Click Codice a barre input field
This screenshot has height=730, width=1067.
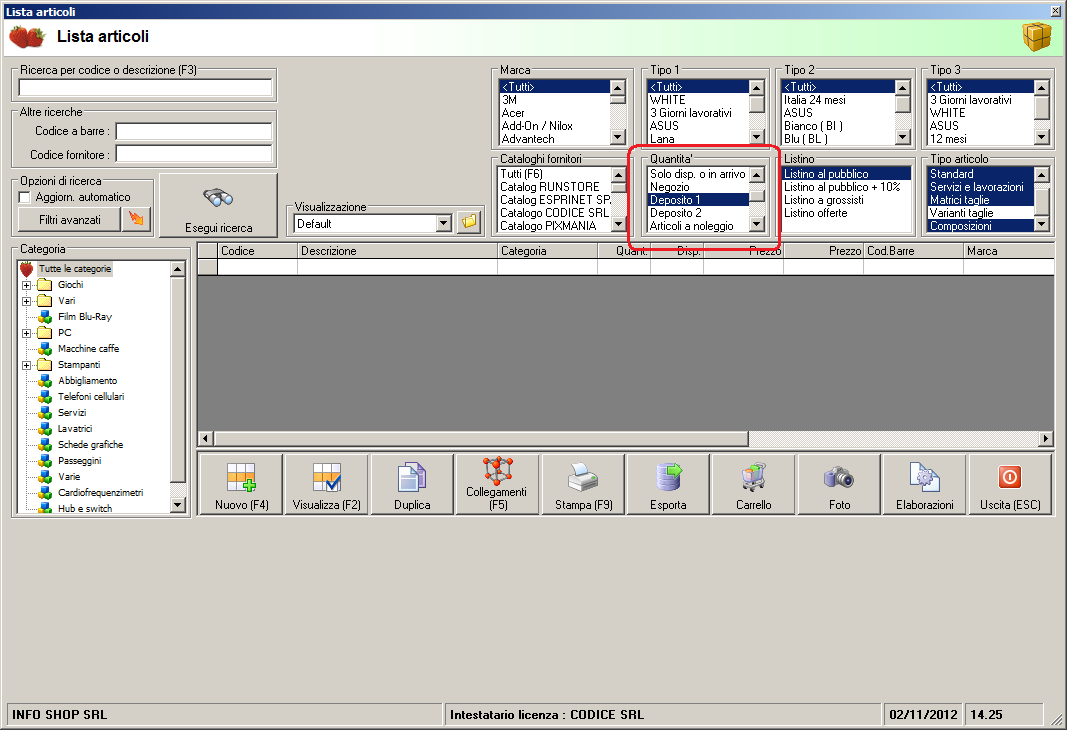(194, 131)
